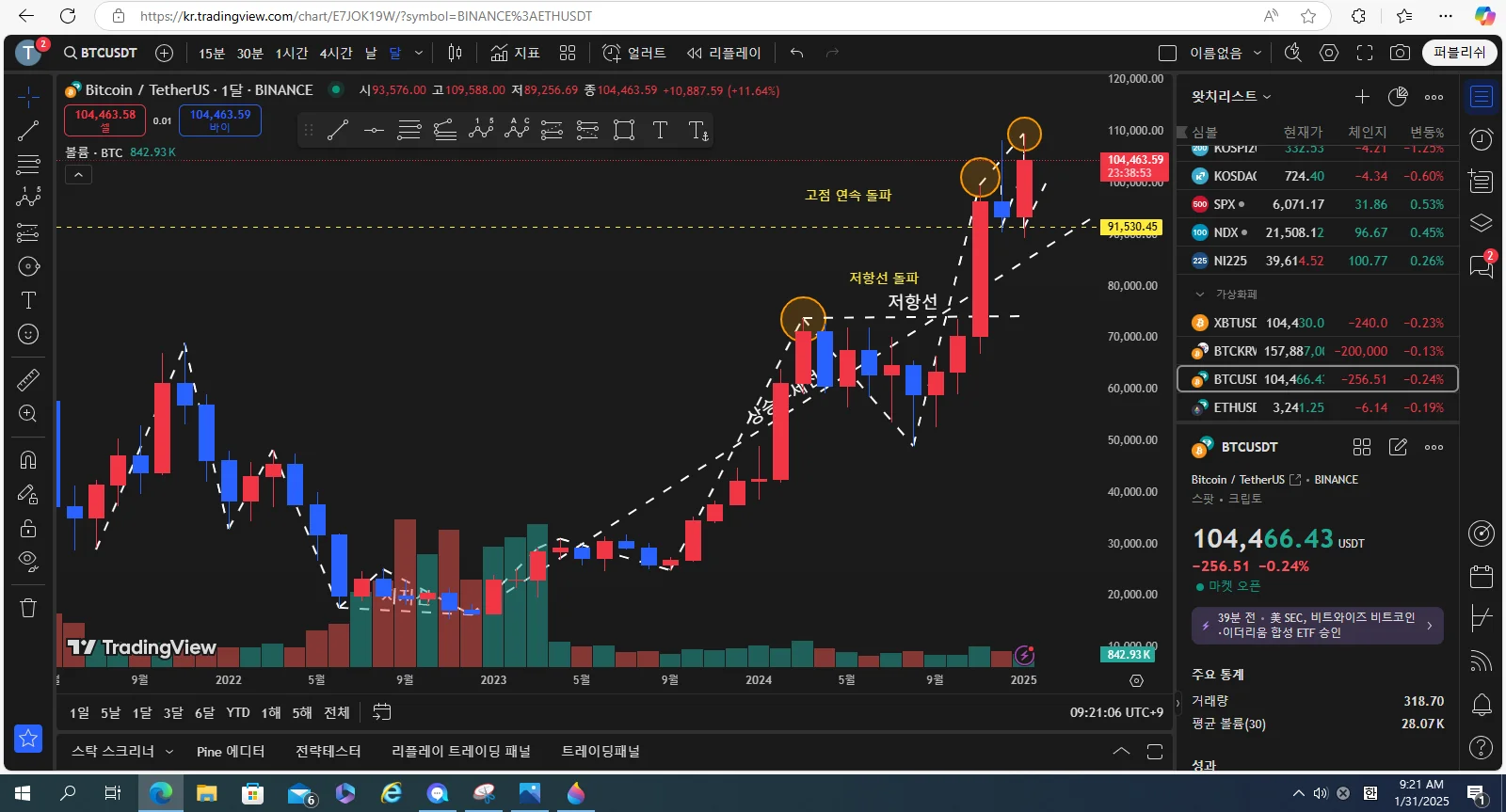Select the ruler measure tool
Viewport: 1506px width, 812px height.
[28, 379]
